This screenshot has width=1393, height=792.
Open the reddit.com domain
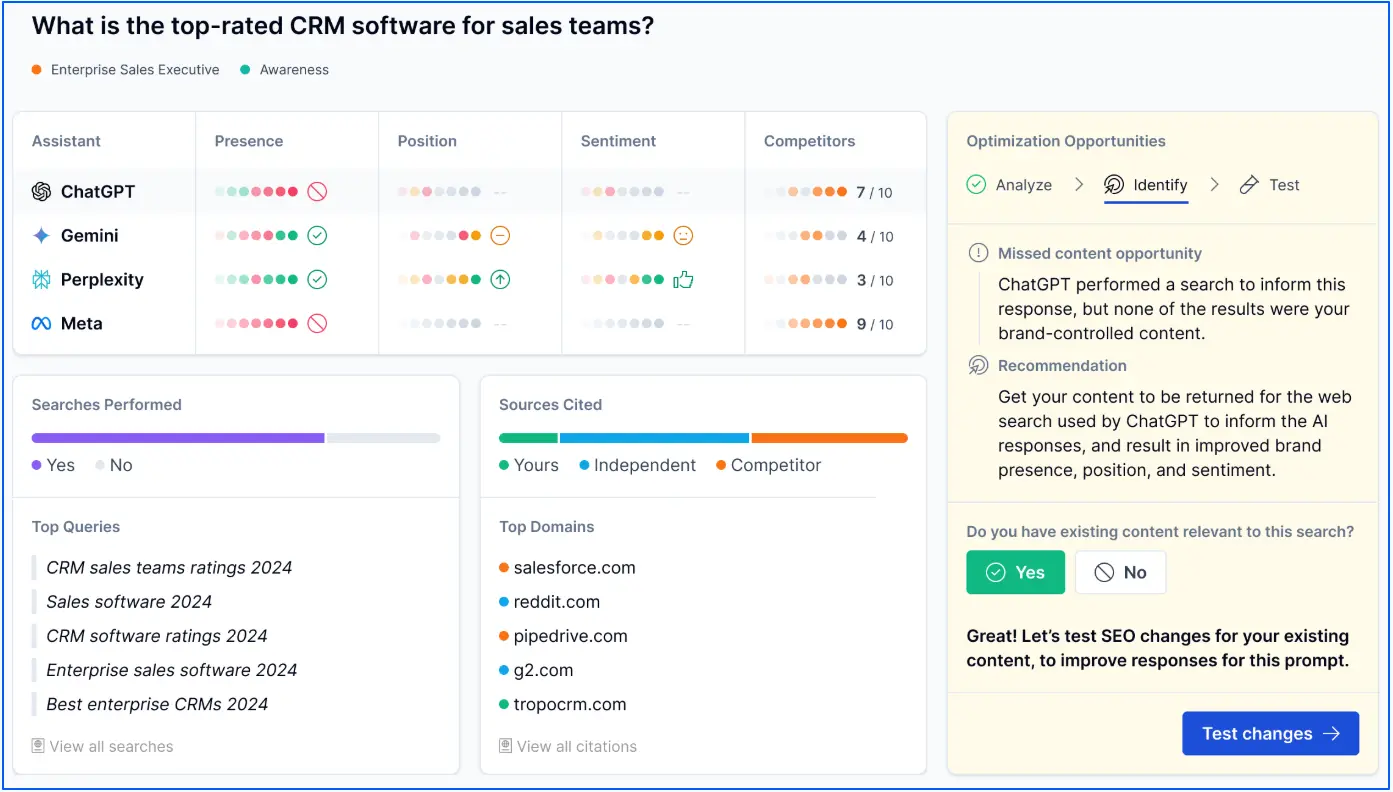click(x=550, y=602)
